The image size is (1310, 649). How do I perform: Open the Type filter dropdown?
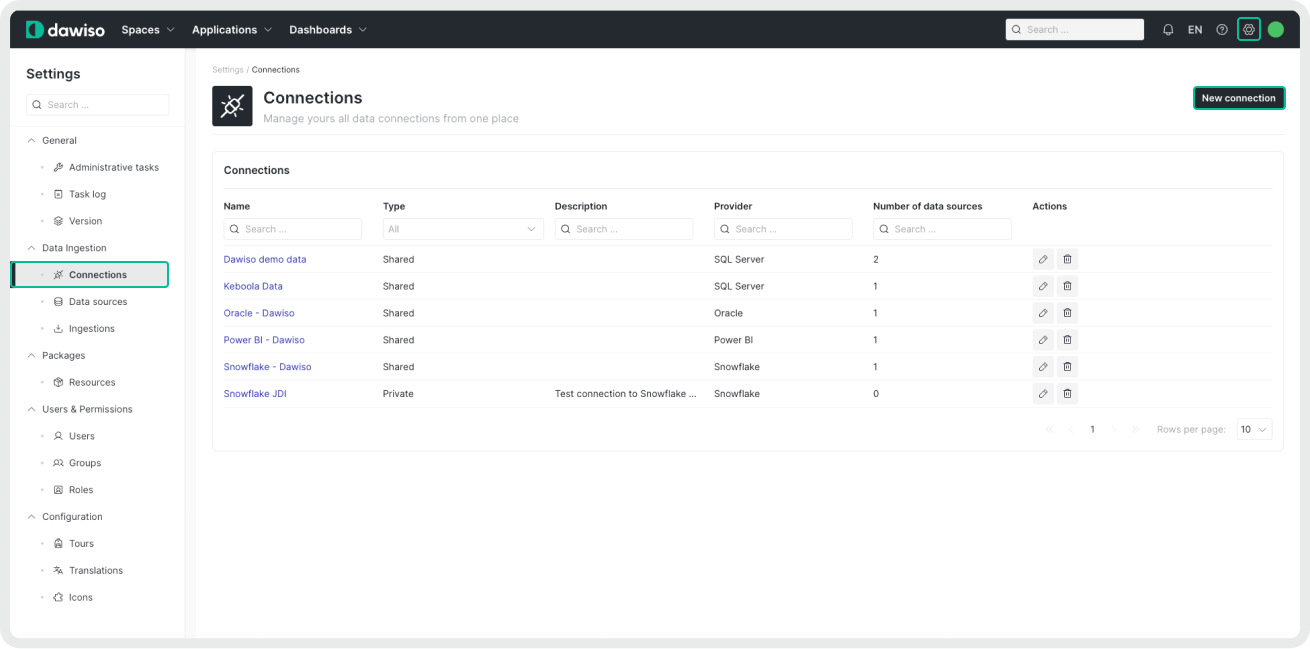(x=463, y=229)
